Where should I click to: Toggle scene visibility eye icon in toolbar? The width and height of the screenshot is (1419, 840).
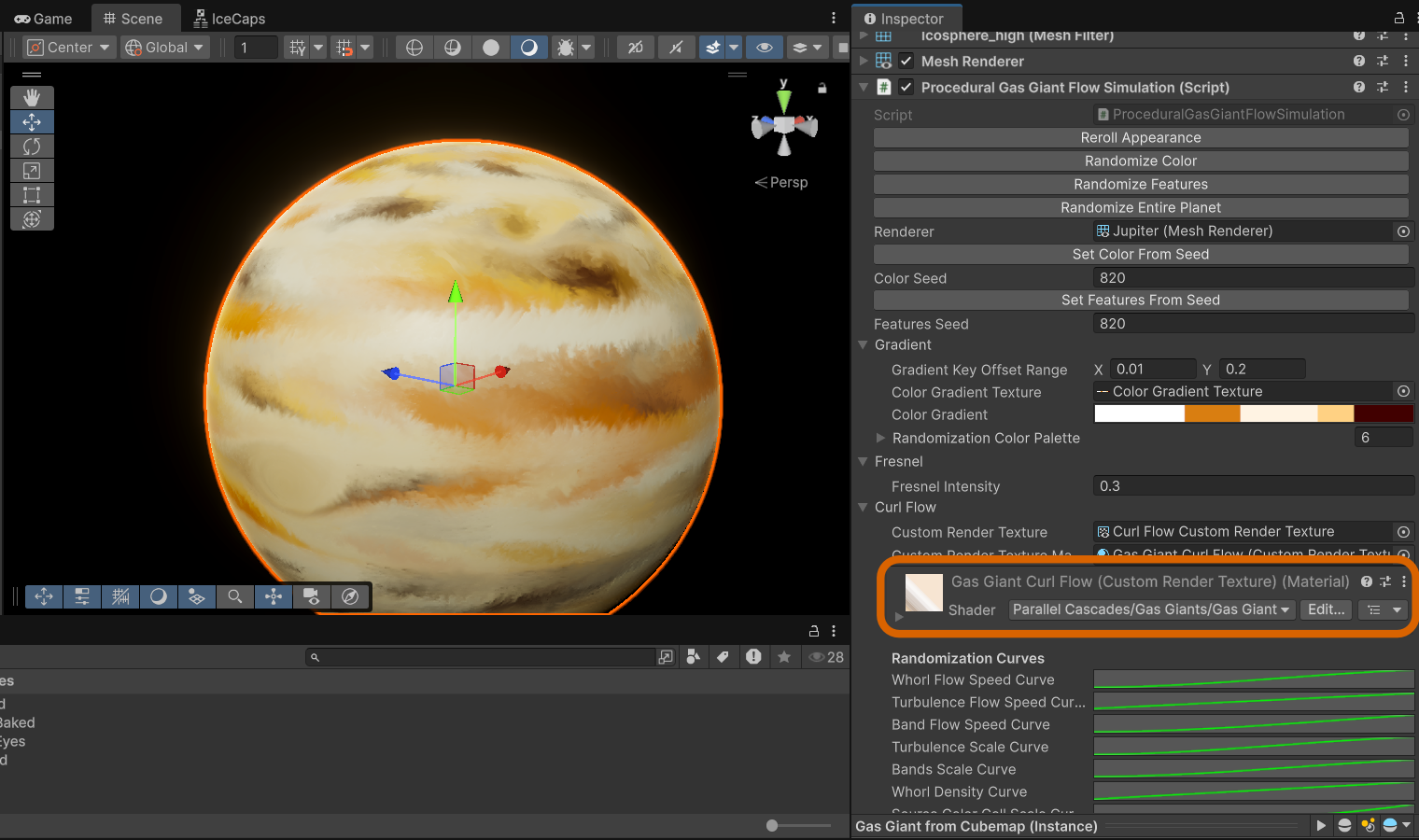(x=765, y=48)
